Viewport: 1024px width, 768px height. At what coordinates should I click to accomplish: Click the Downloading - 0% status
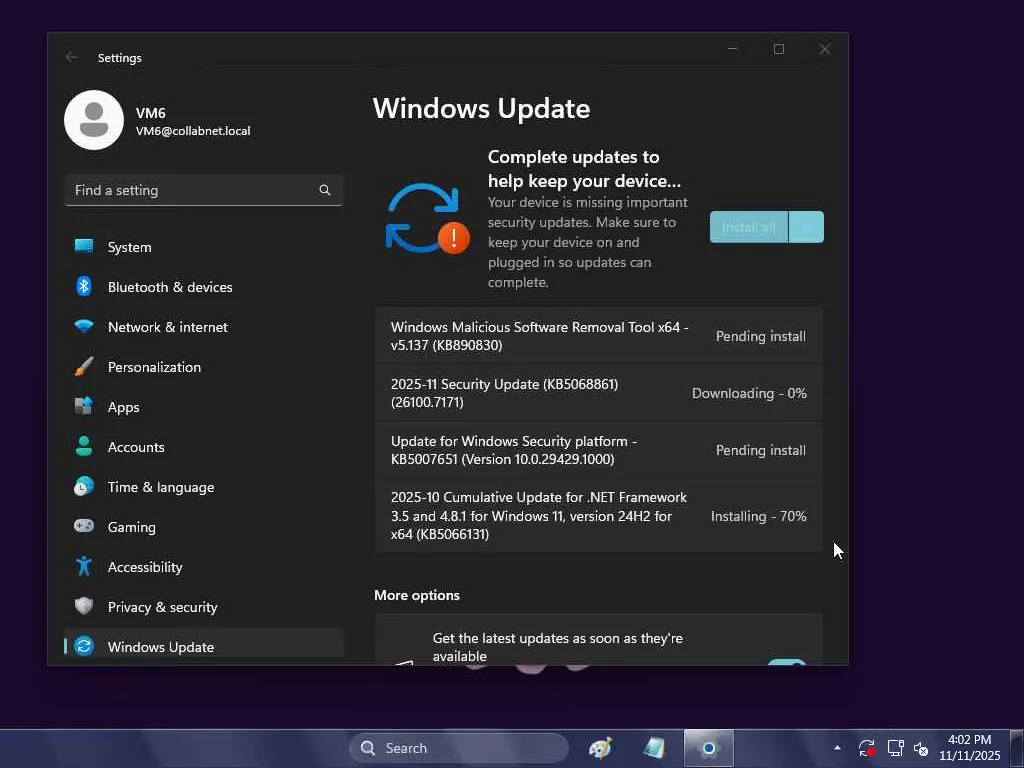point(749,393)
